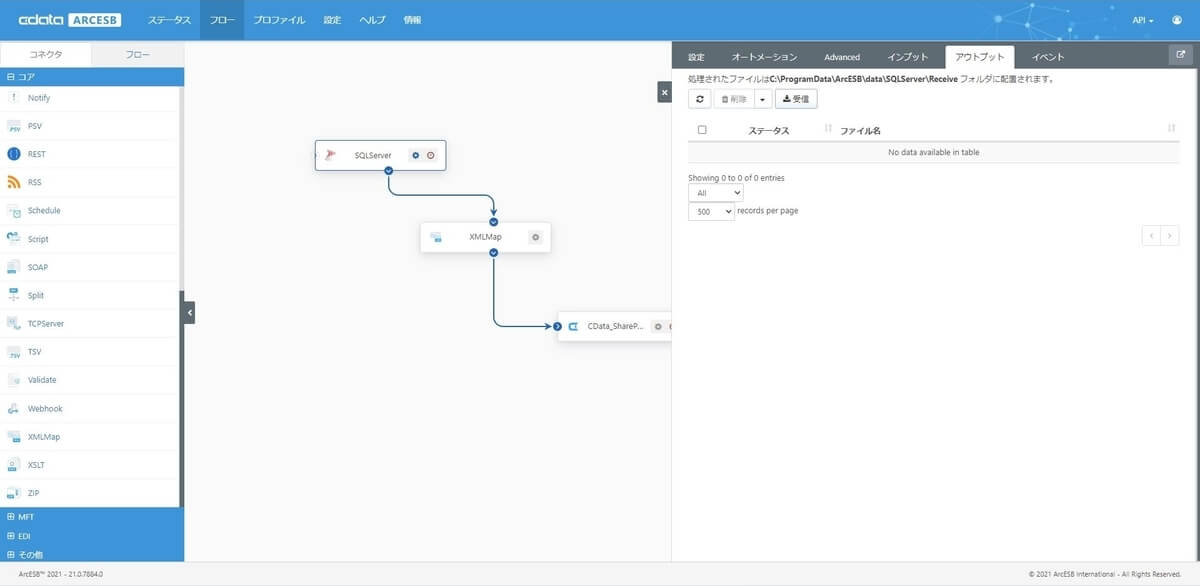
Task: Switch to the フロー sidebar tab
Action: [138, 55]
